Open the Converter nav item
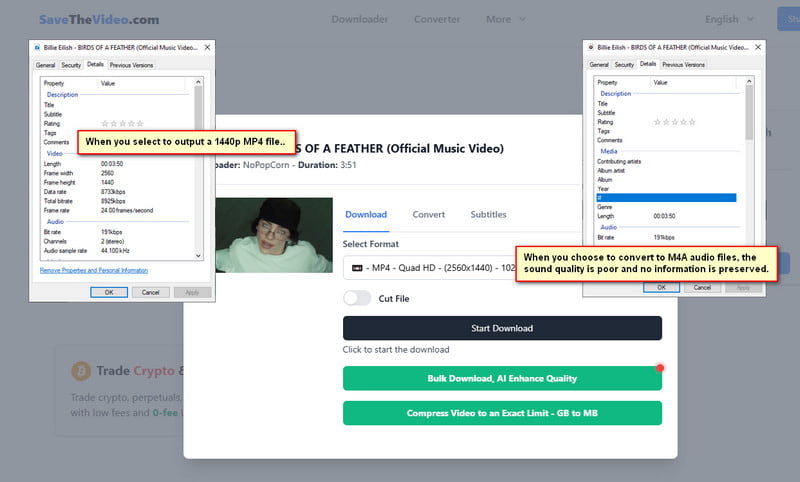The height and width of the screenshot is (482, 800). click(437, 19)
